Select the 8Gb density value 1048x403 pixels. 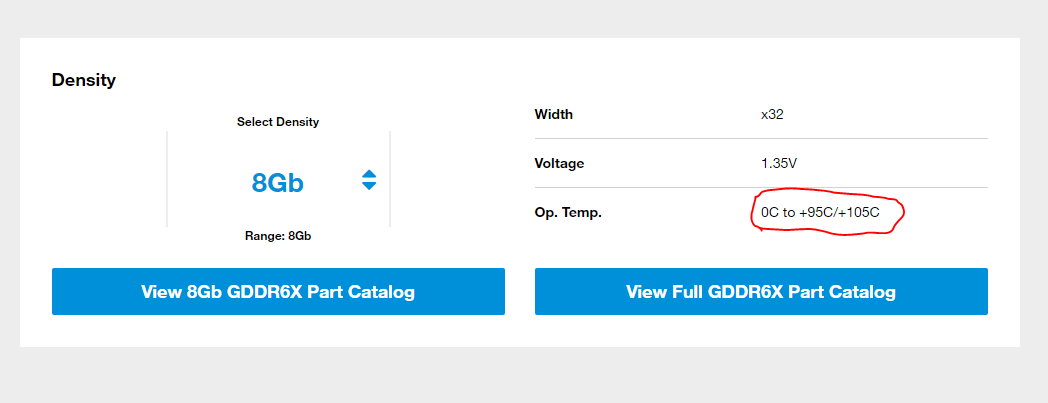[277, 182]
